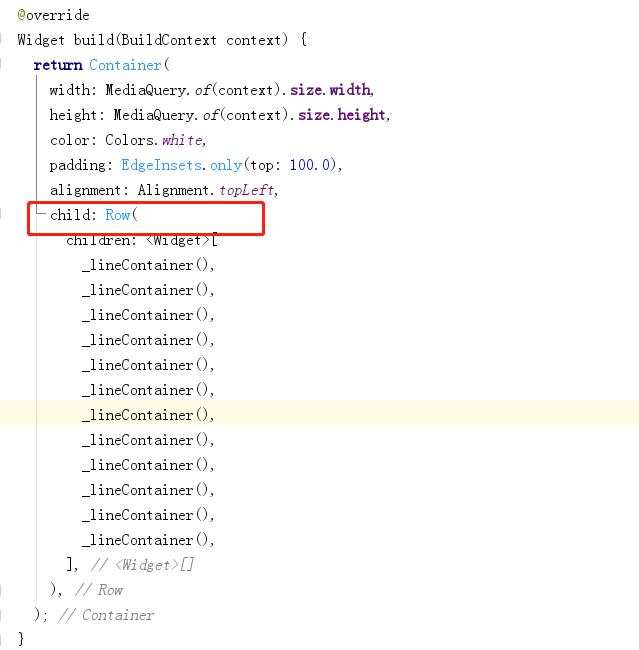
Task: Click the width: parameter name
Action: point(73,90)
